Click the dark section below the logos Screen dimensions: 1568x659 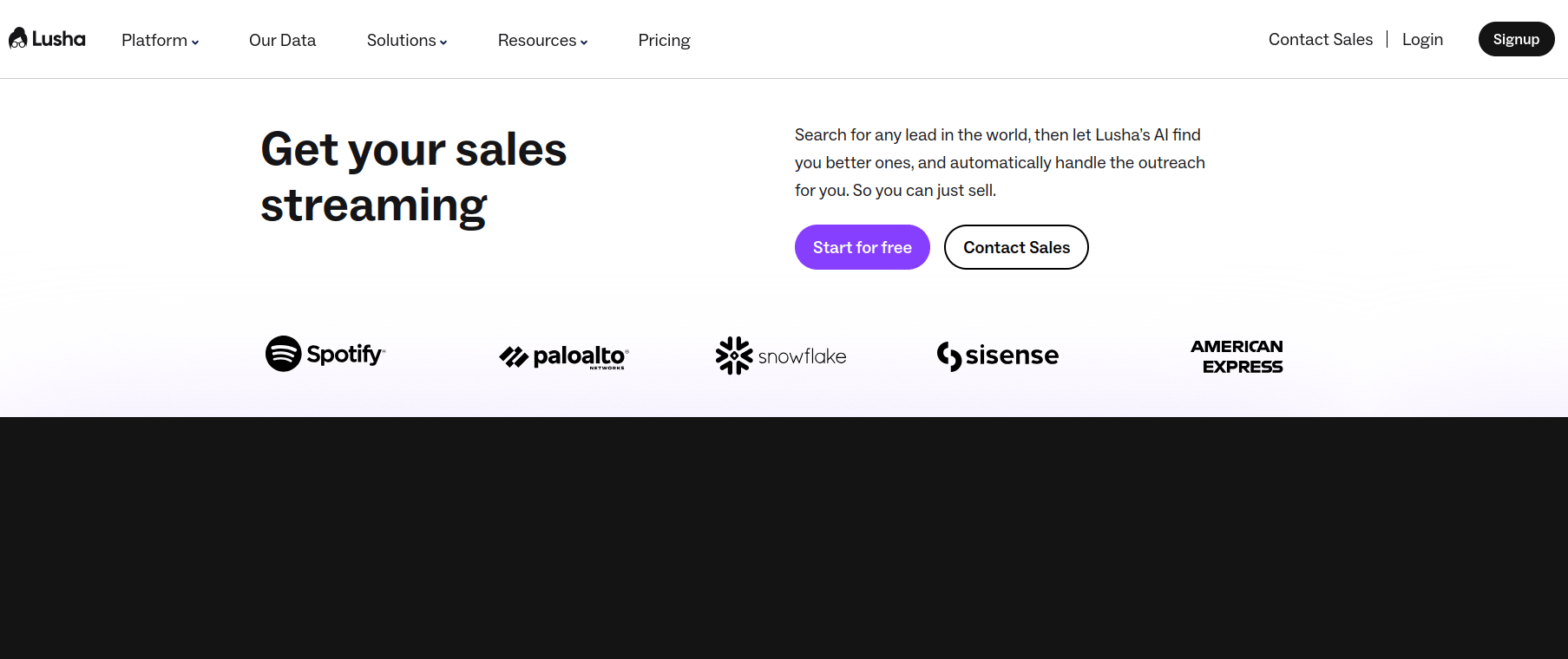[784, 538]
